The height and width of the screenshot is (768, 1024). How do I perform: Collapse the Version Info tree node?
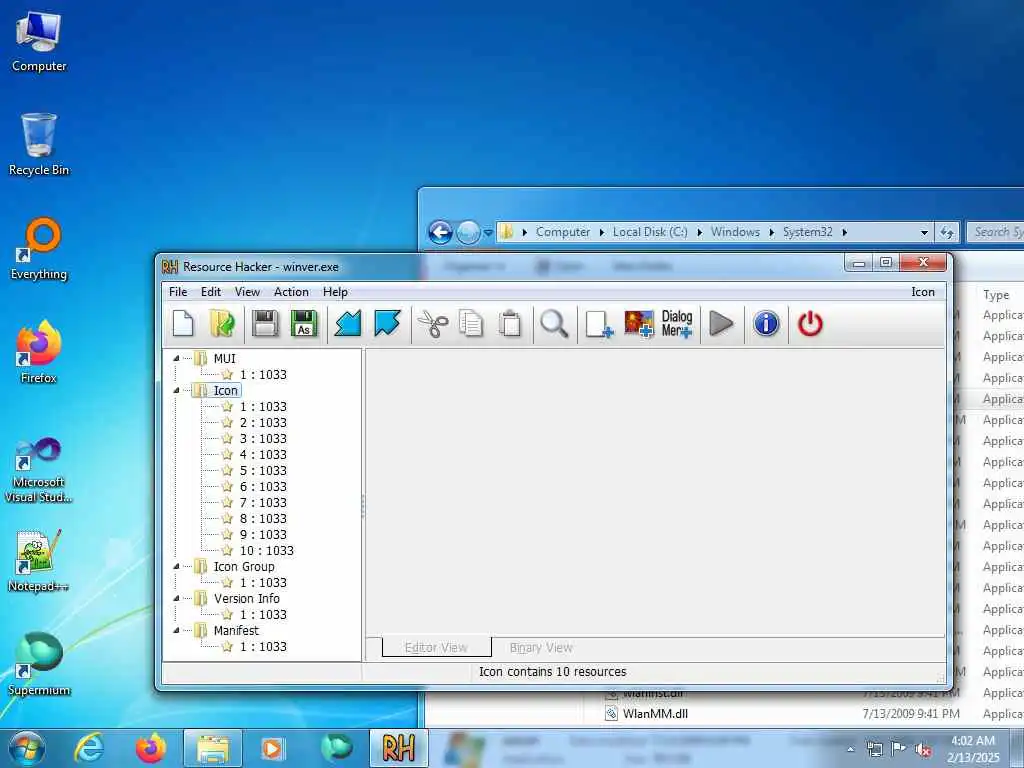click(176, 599)
